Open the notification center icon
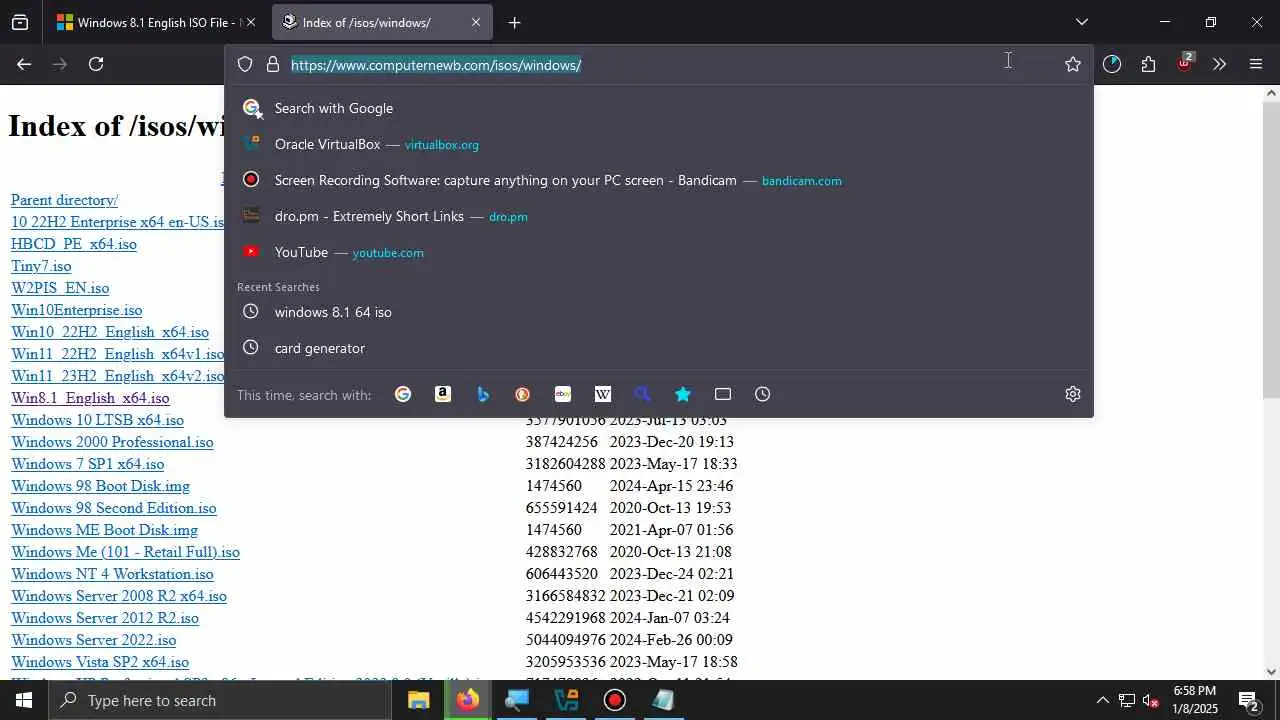Viewport: 1280px width, 720px height. click(x=1249, y=700)
